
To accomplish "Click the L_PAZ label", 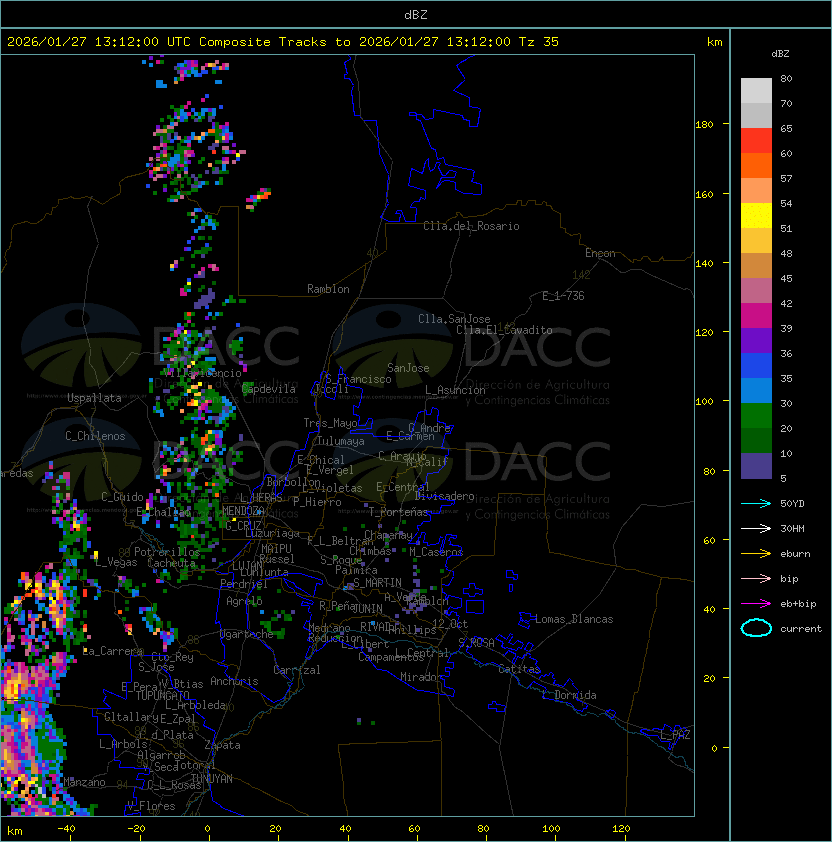I will pyautogui.click(x=676, y=735).
